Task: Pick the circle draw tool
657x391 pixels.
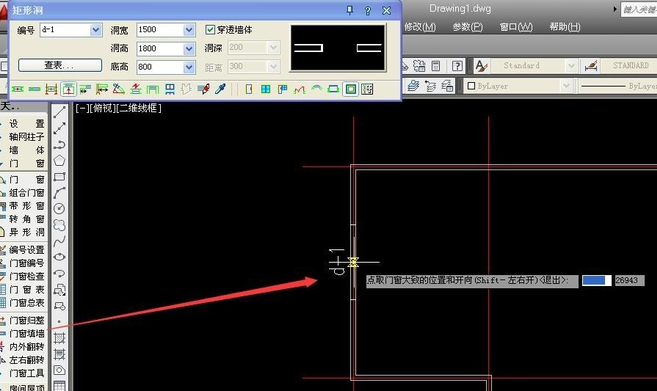Action: click(59, 208)
